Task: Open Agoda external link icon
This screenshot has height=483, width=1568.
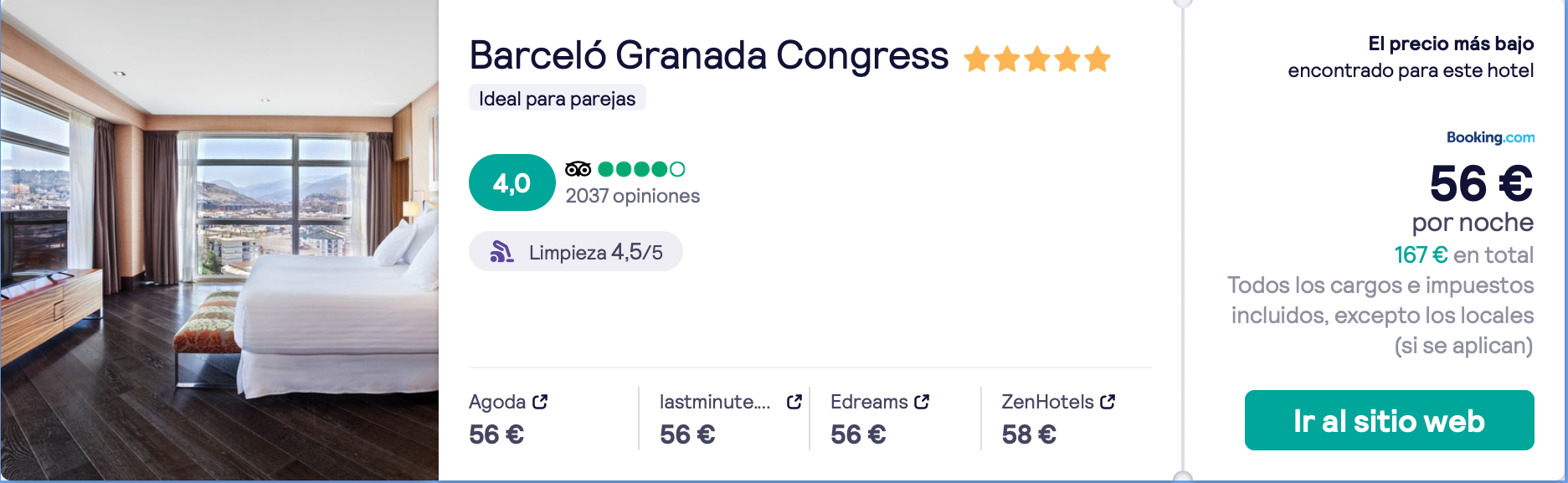Action: 540,402
